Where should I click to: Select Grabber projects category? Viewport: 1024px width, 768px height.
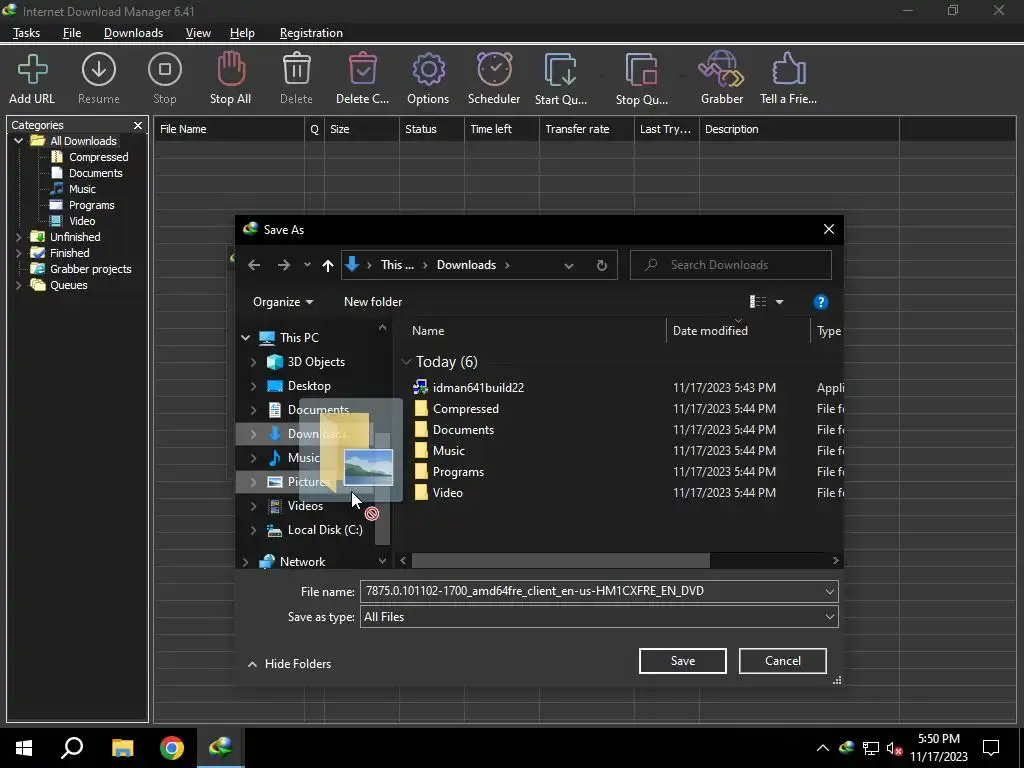91,269
